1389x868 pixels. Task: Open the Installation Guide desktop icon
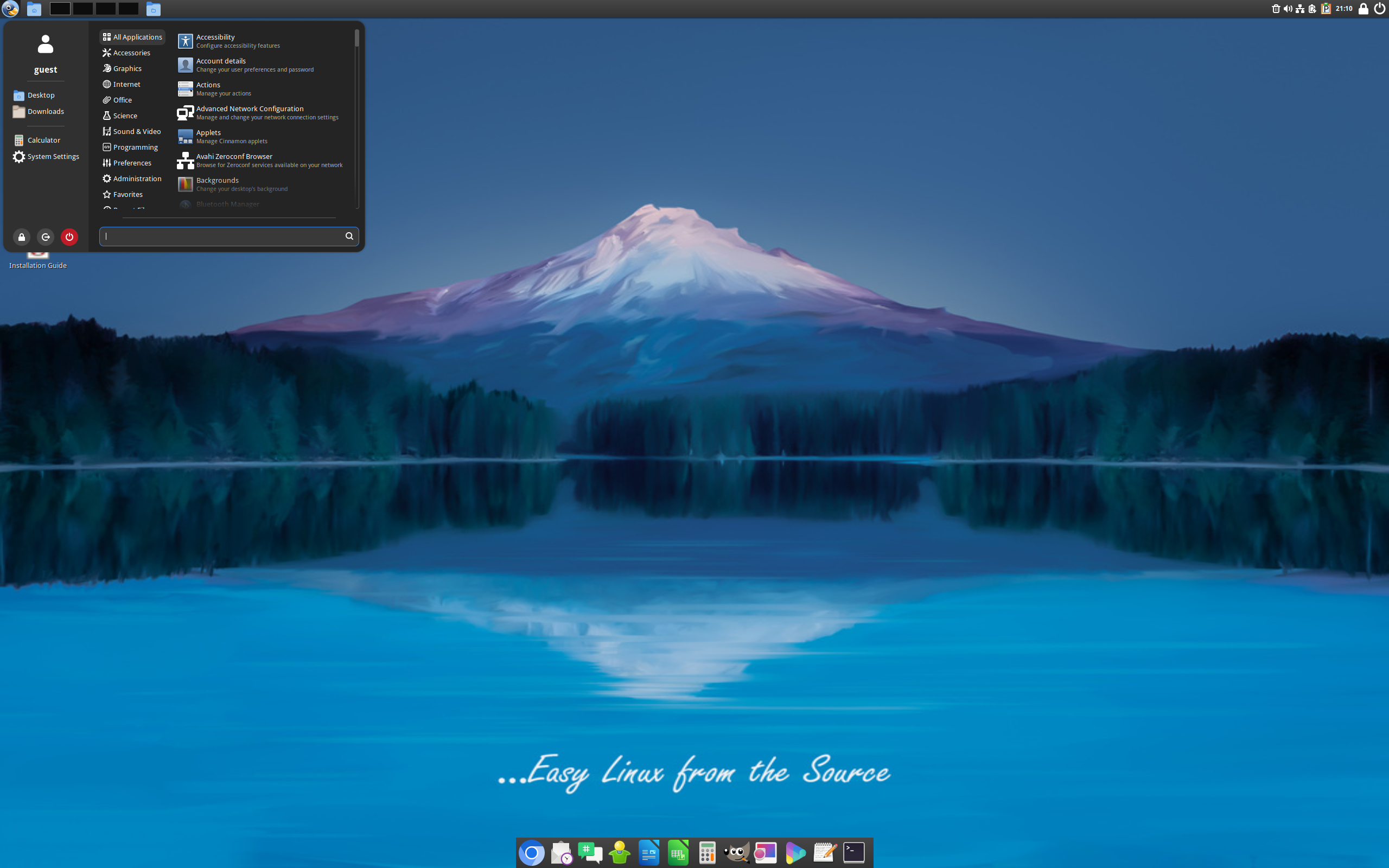coord(38,261)
